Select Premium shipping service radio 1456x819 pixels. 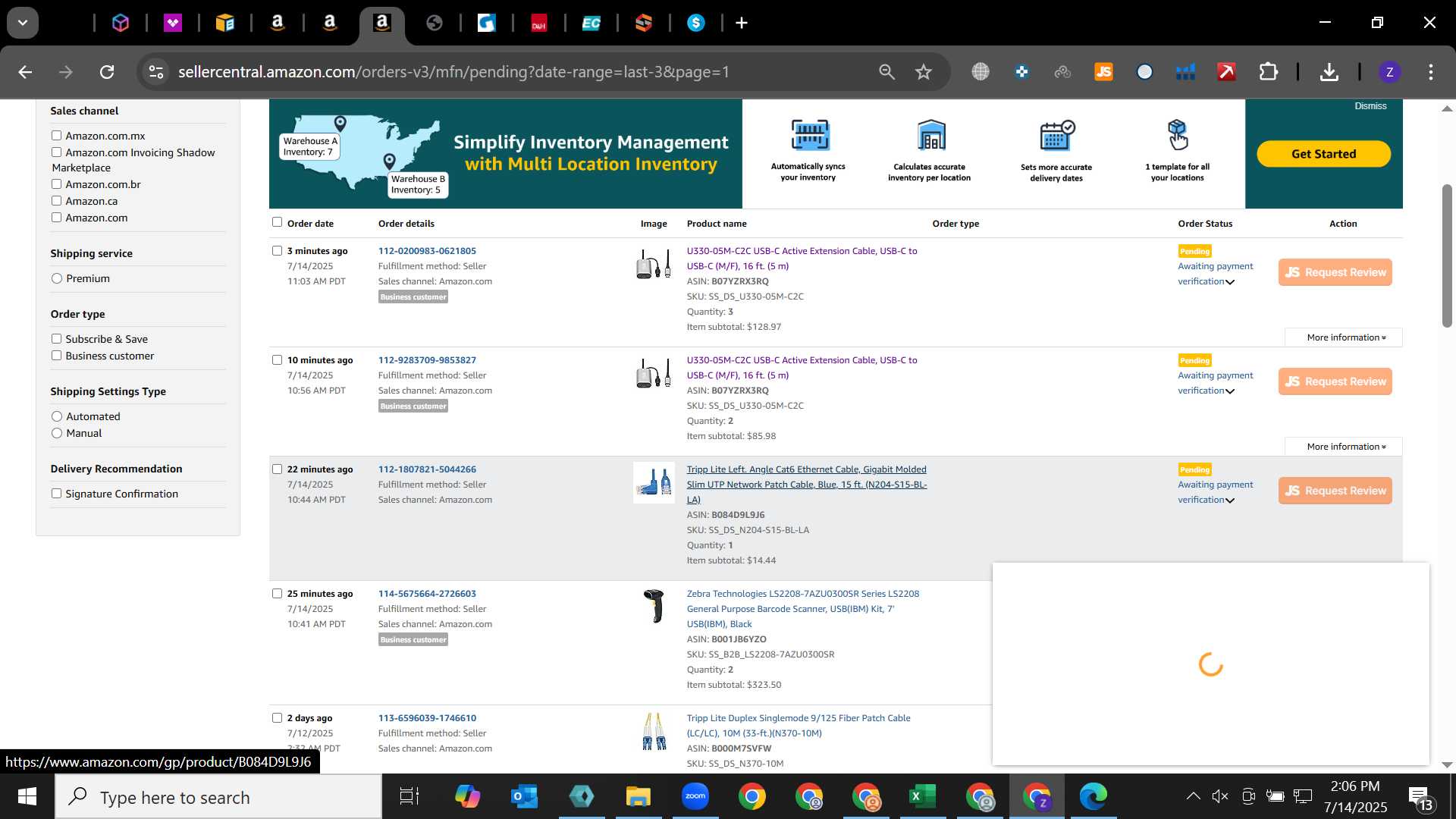tap(57, 278)
